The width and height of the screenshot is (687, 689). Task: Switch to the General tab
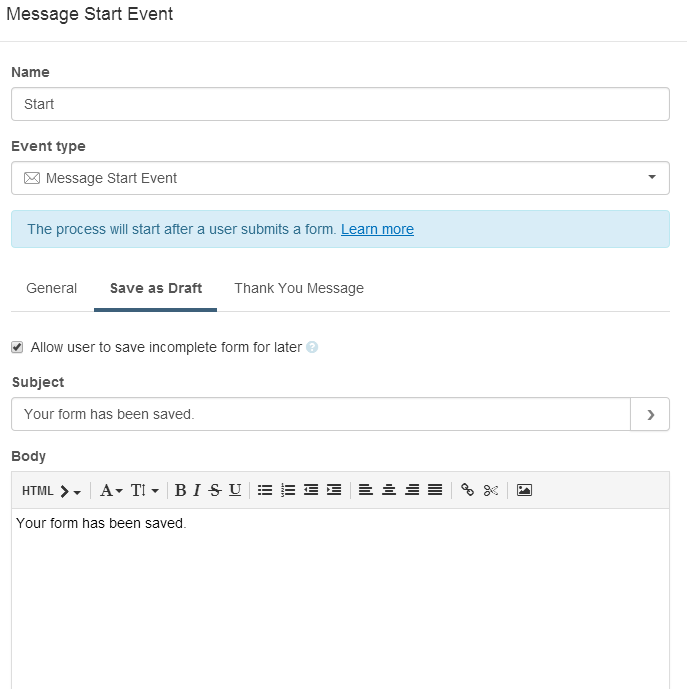coord(51,288)
